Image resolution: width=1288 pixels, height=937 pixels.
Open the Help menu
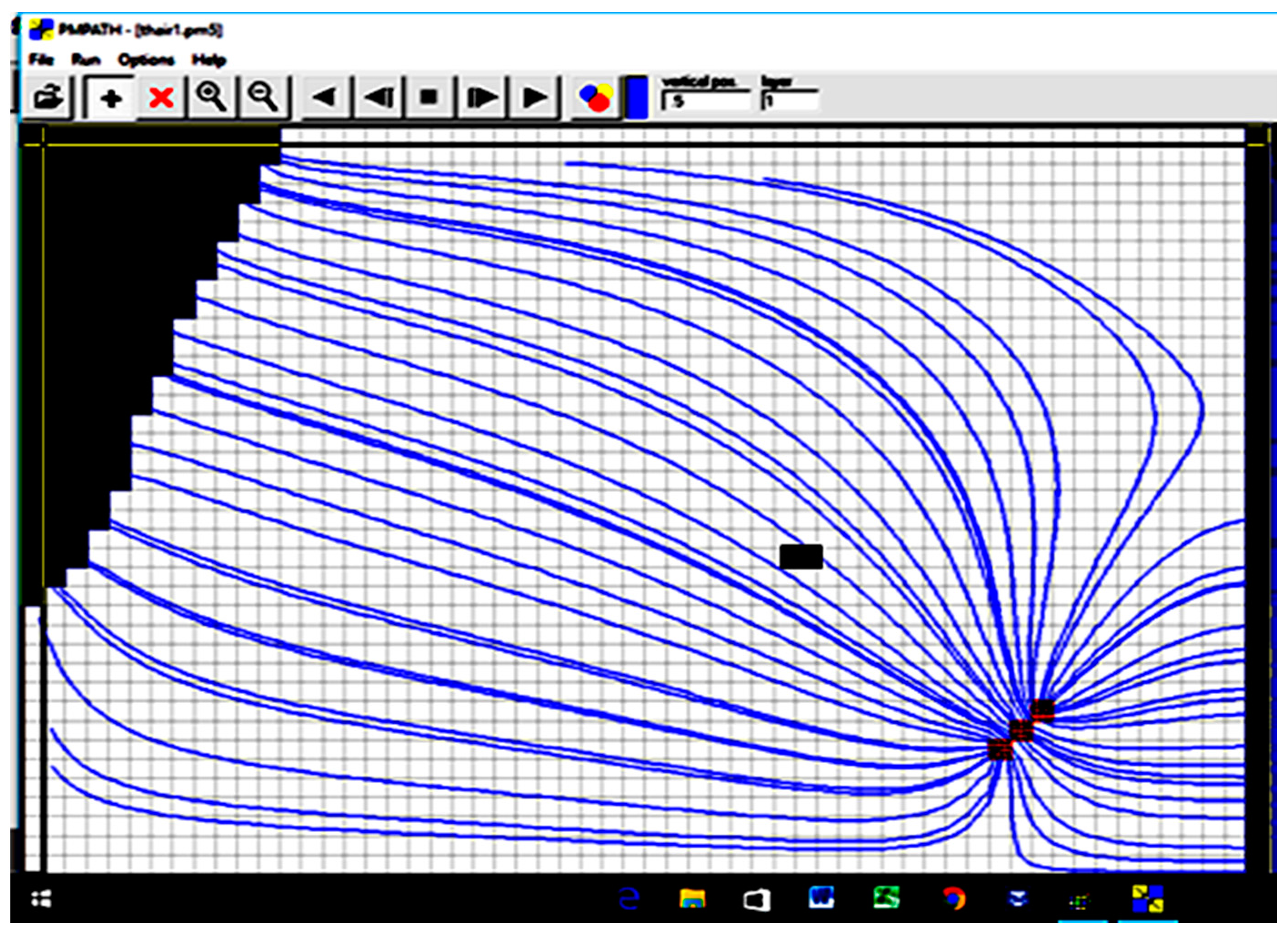[x=208, y=60]
